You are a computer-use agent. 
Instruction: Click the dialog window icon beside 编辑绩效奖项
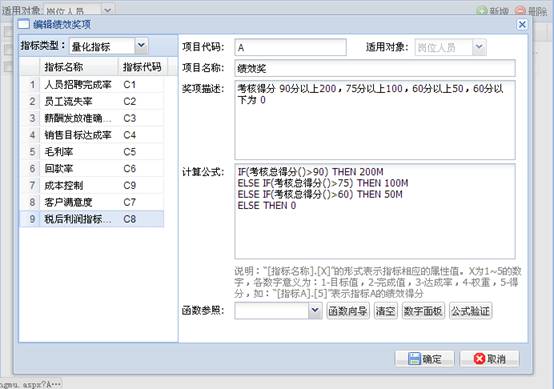tap(23, 24)
